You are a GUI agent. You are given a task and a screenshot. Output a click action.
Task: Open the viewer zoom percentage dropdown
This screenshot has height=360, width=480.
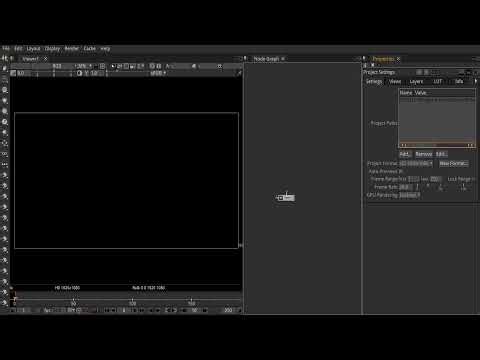click(x=84, y=66)
